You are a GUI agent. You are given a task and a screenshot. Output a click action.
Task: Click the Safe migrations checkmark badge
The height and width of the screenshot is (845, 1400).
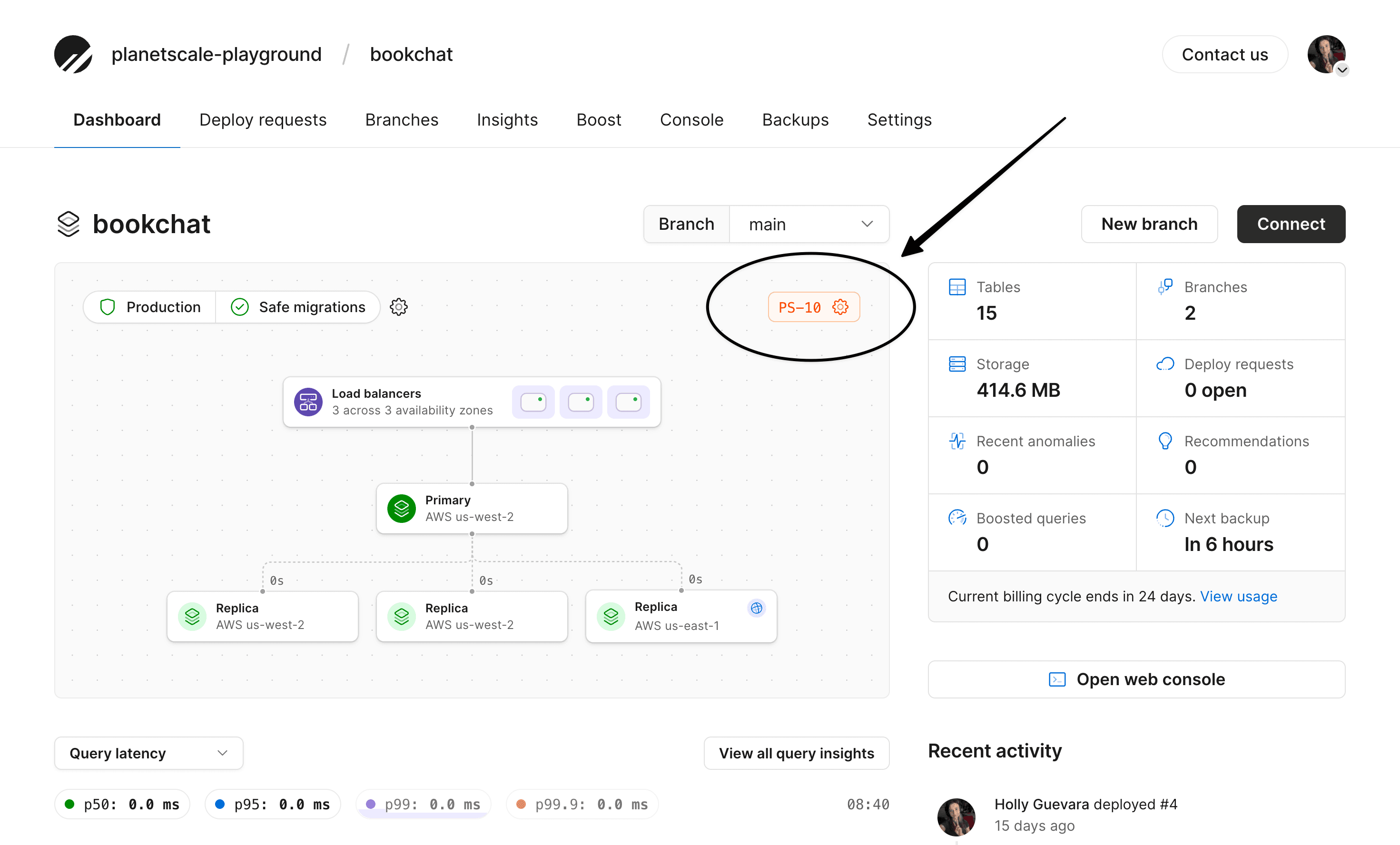298,307
